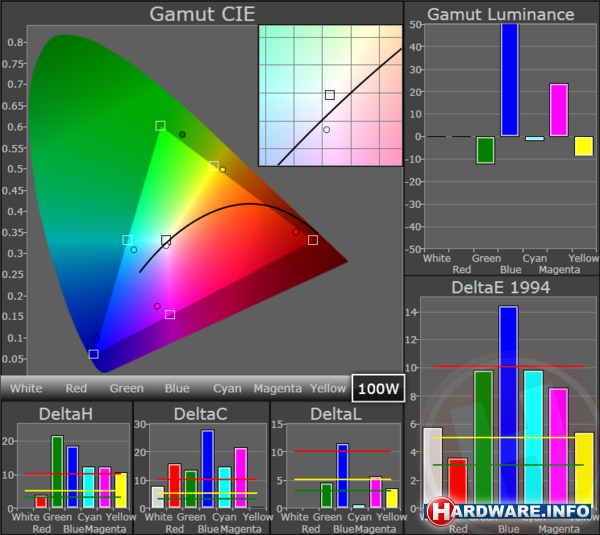Click the yellow target square on CIE diagram

(214, 166)
